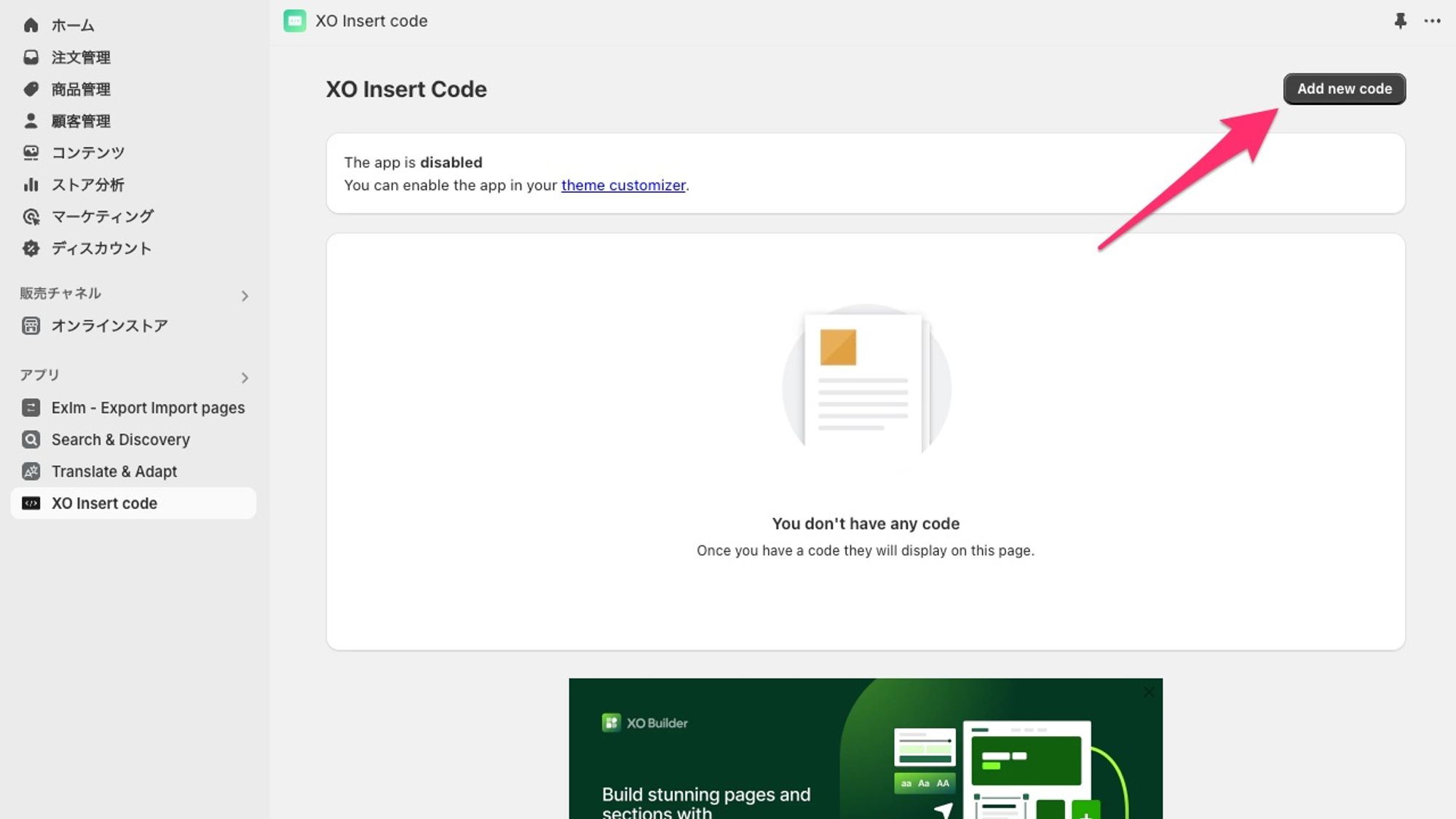
Task: Select XO Insert code in the sidebar
Action: 133,503
